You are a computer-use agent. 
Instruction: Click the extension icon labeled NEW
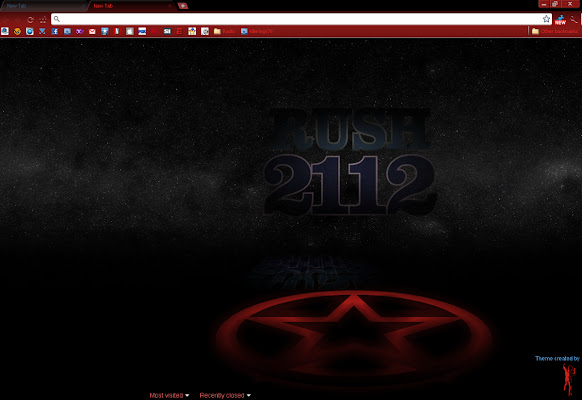click(560, 20)
